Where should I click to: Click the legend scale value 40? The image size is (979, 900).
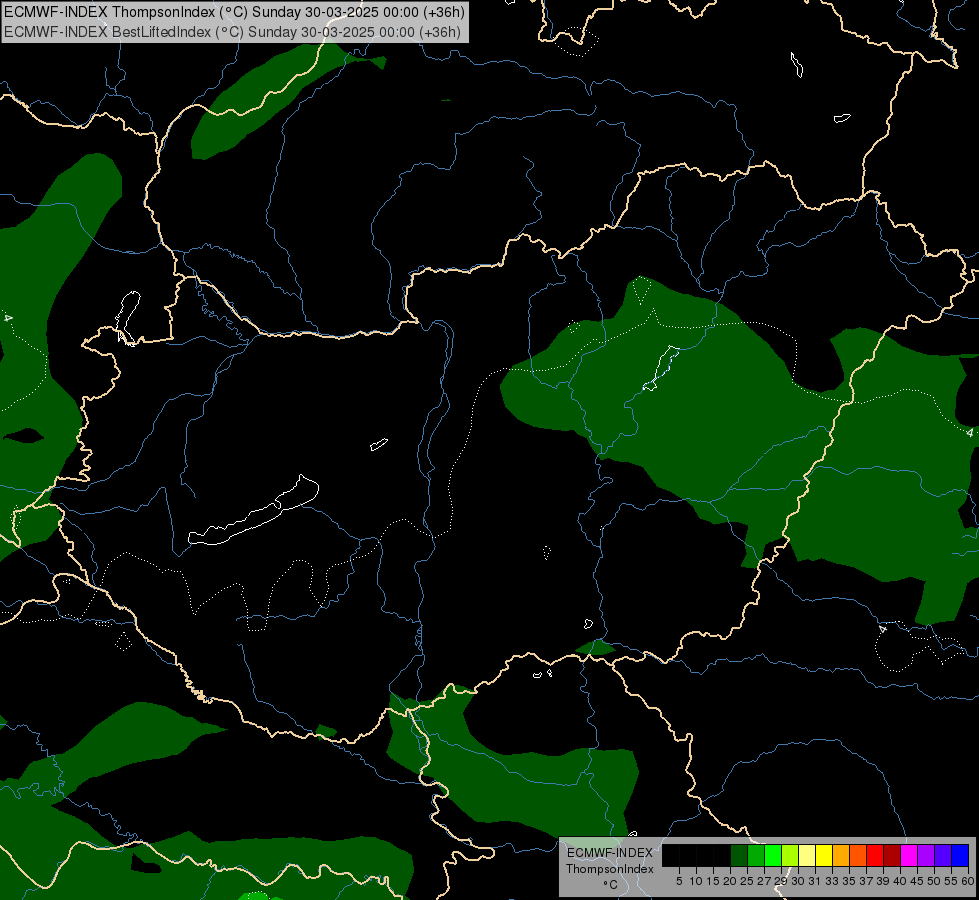(x=900, y=881)
